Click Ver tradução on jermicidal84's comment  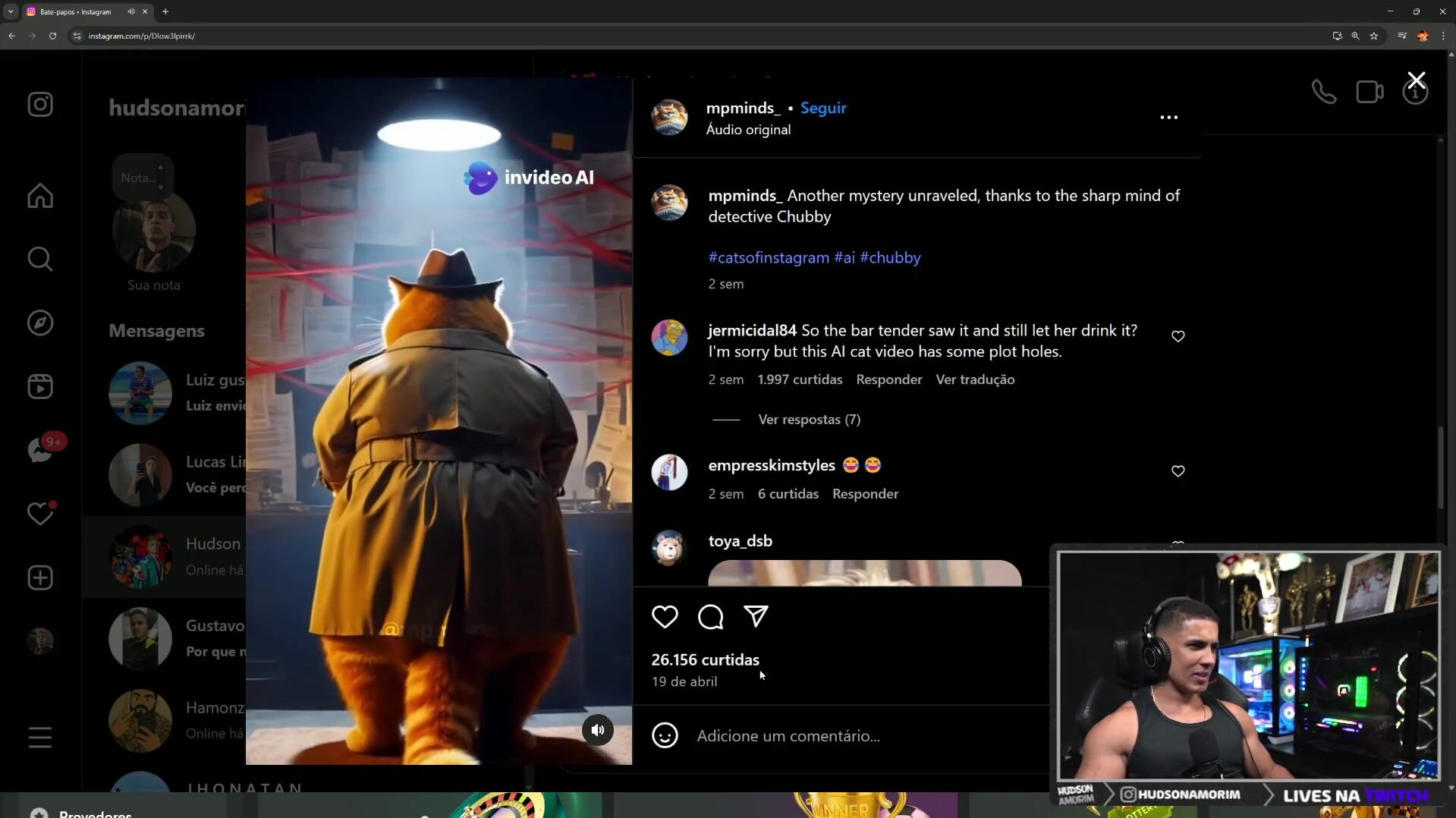[x=975, y=379]
